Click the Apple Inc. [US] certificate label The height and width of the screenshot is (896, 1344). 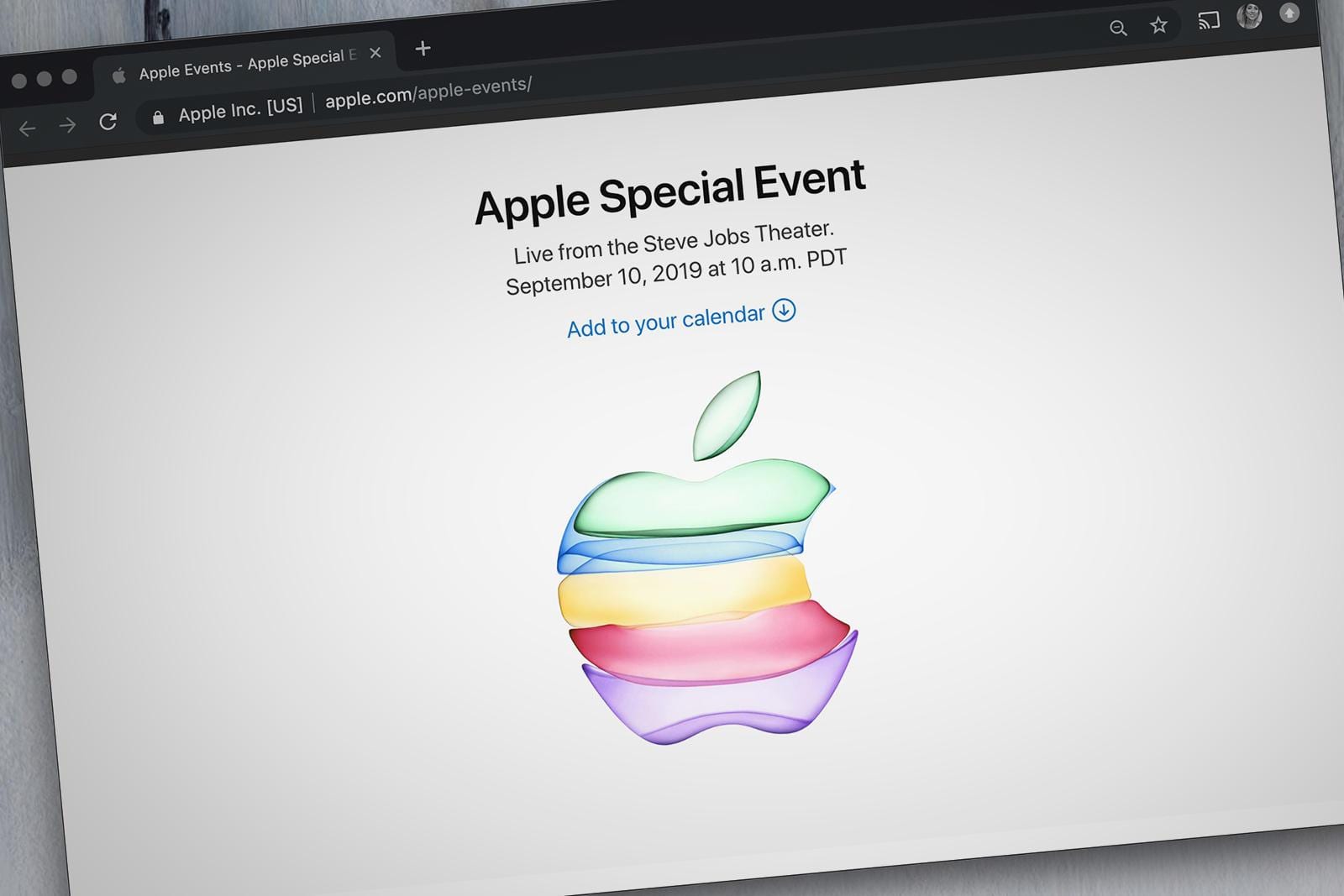[x=240, y=108]
